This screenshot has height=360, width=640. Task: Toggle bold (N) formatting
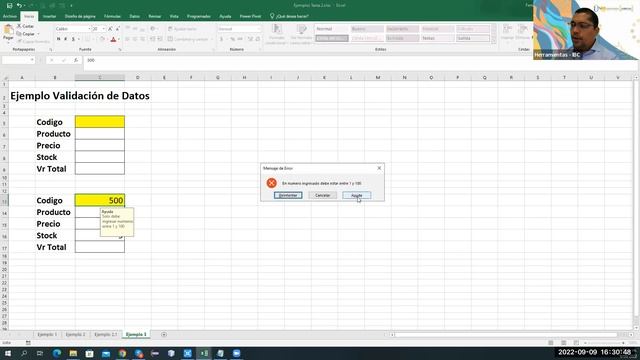(x=58, y=39)
